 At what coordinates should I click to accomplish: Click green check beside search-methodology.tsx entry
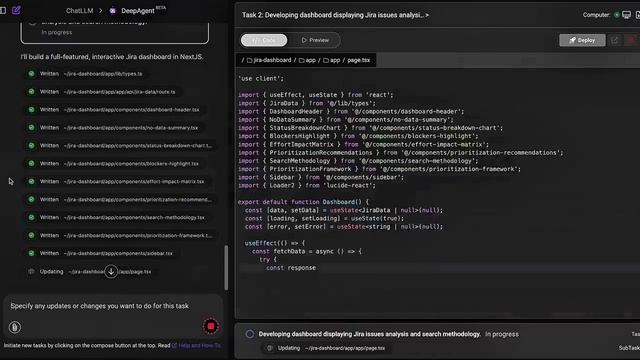click(x=31, y=218)
